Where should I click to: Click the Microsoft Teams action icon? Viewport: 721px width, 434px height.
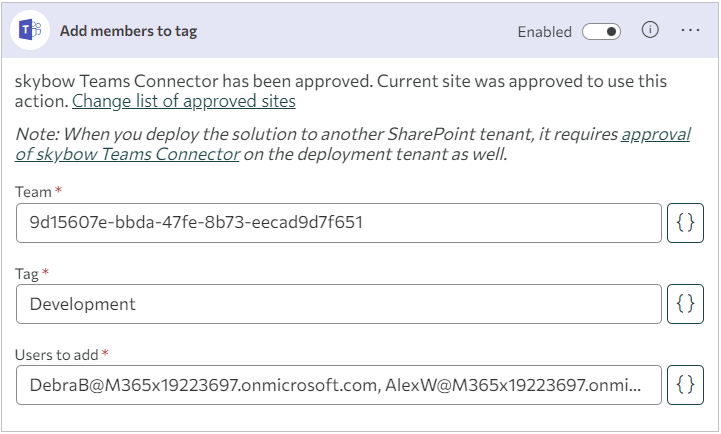[x=30, y=30]
